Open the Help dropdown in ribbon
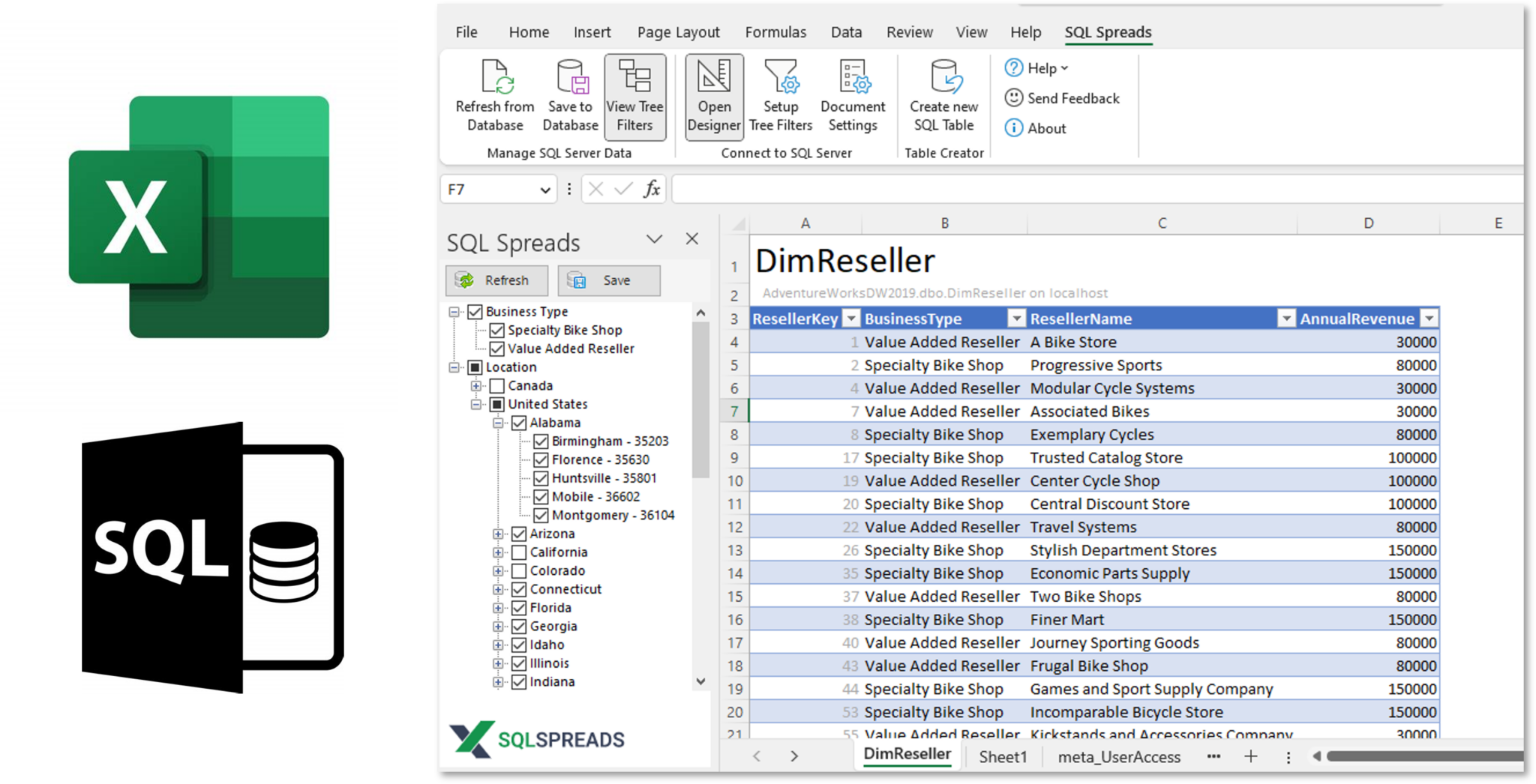The image size is (1536, 784). coord(1036,68)
